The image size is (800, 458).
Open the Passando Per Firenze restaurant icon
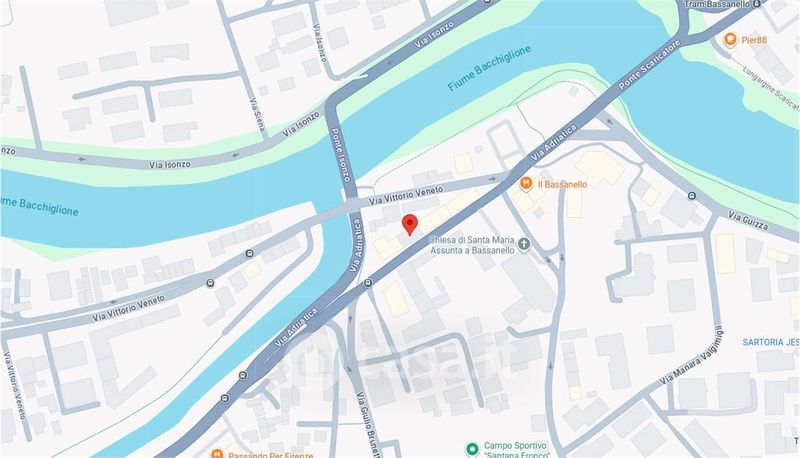(217, 453)
